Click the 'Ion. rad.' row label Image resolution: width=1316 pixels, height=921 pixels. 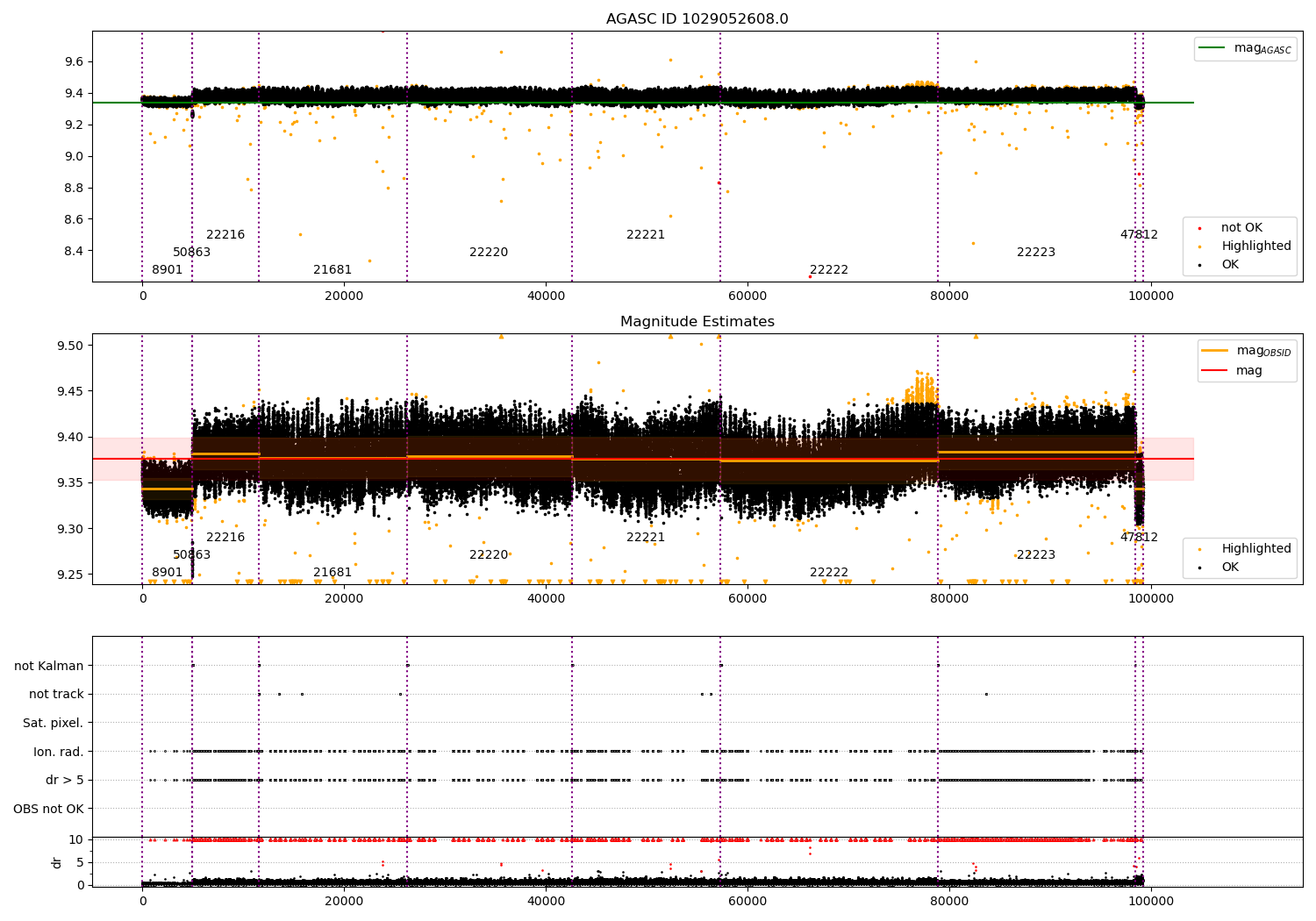tap(59, 753)
